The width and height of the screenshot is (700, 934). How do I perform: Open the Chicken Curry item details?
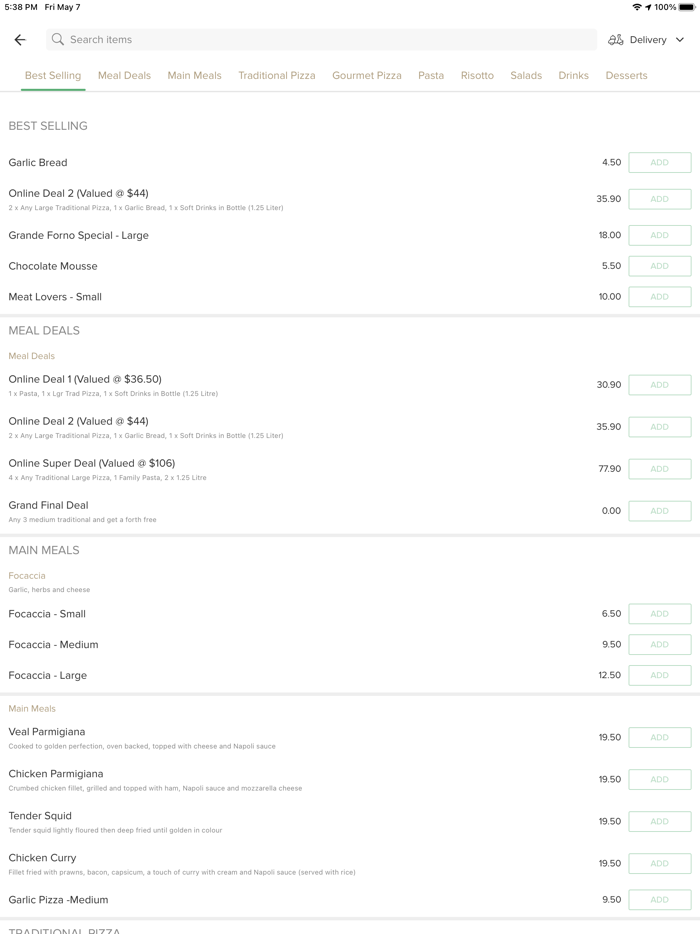[43, 858]
